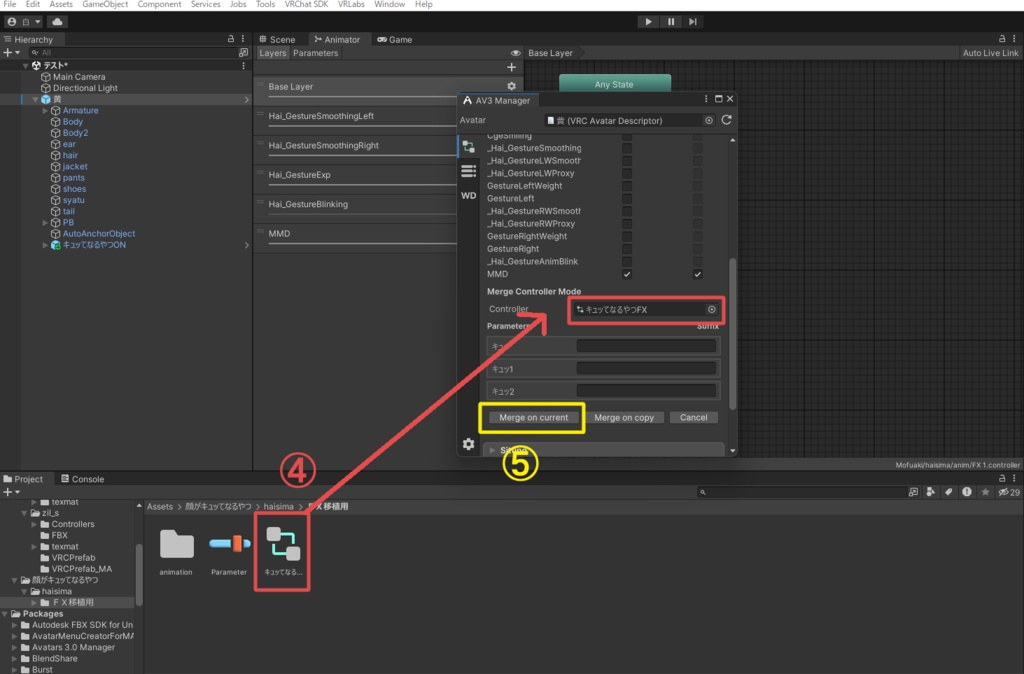Open the Hierarchy create plus dropdown
The image size is (1024, 674).
[11, 52]
